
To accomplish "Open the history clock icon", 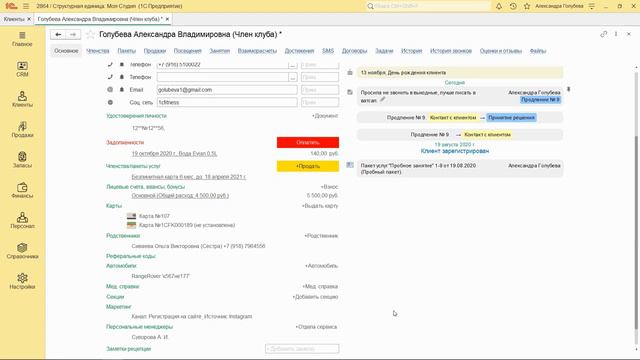I will (x=513, y=6).
